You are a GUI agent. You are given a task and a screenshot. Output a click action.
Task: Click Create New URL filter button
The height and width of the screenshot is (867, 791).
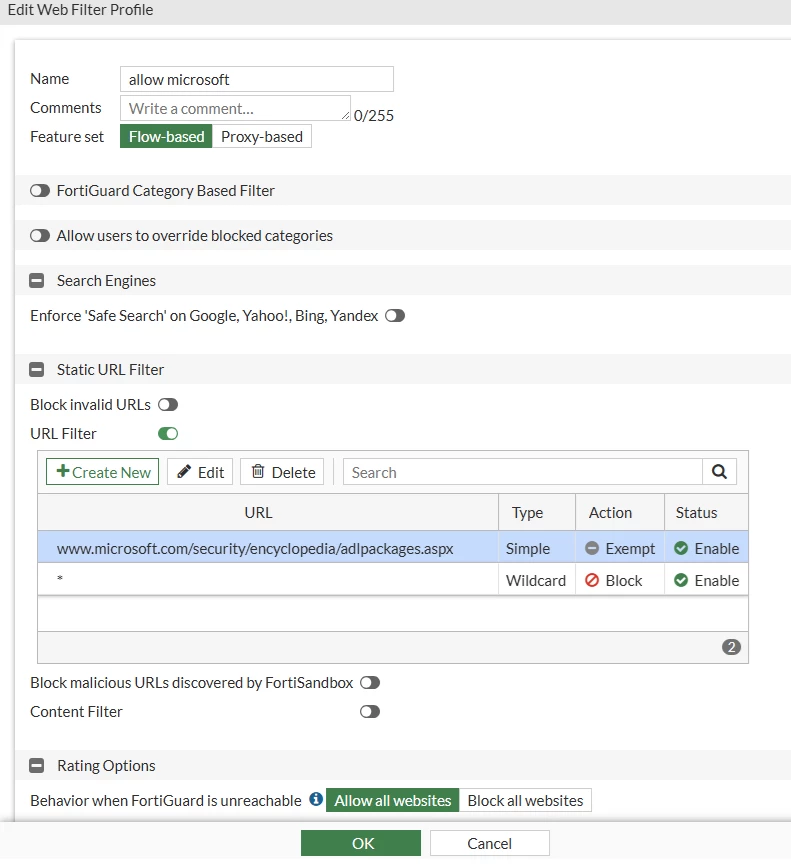click(102, 472)
